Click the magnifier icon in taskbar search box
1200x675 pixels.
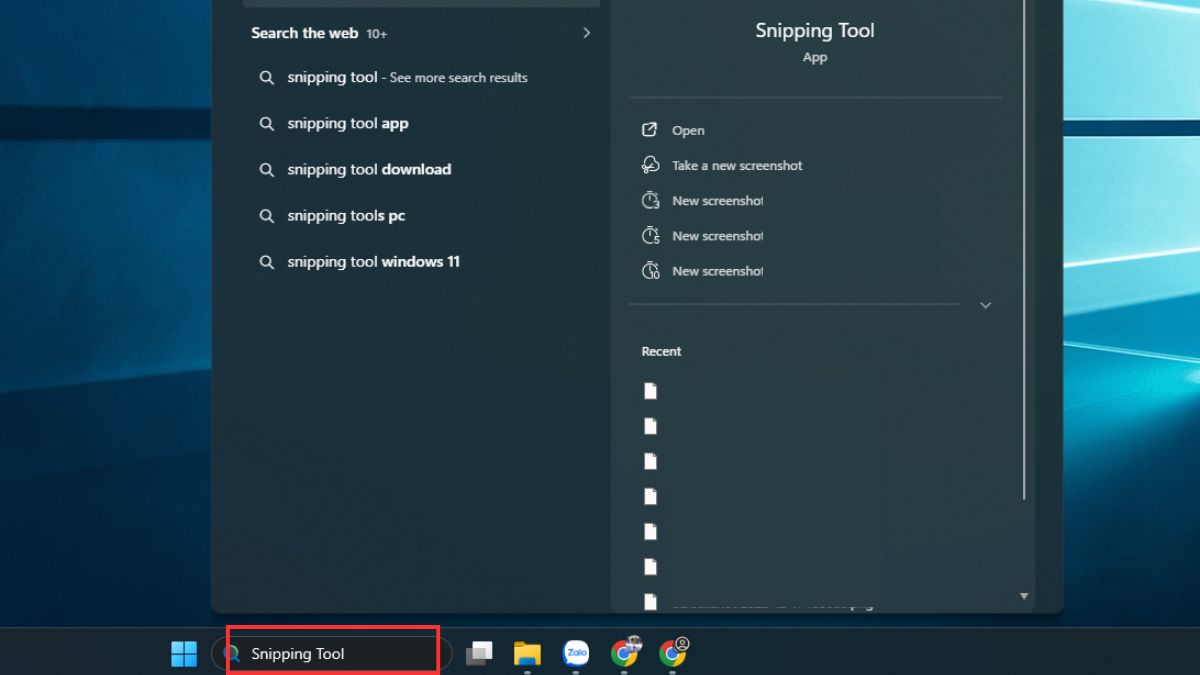point(232,654)
